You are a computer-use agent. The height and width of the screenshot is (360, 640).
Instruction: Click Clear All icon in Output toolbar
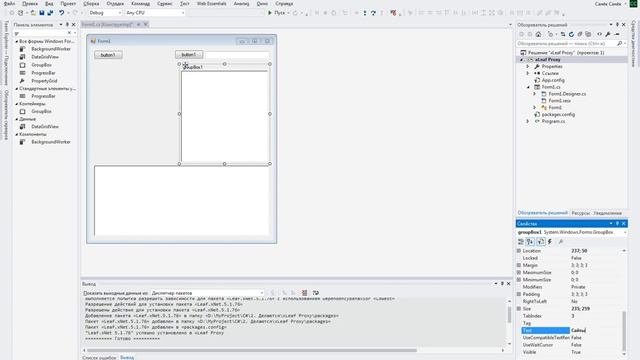pyautogui.click(x=304, y=293)
